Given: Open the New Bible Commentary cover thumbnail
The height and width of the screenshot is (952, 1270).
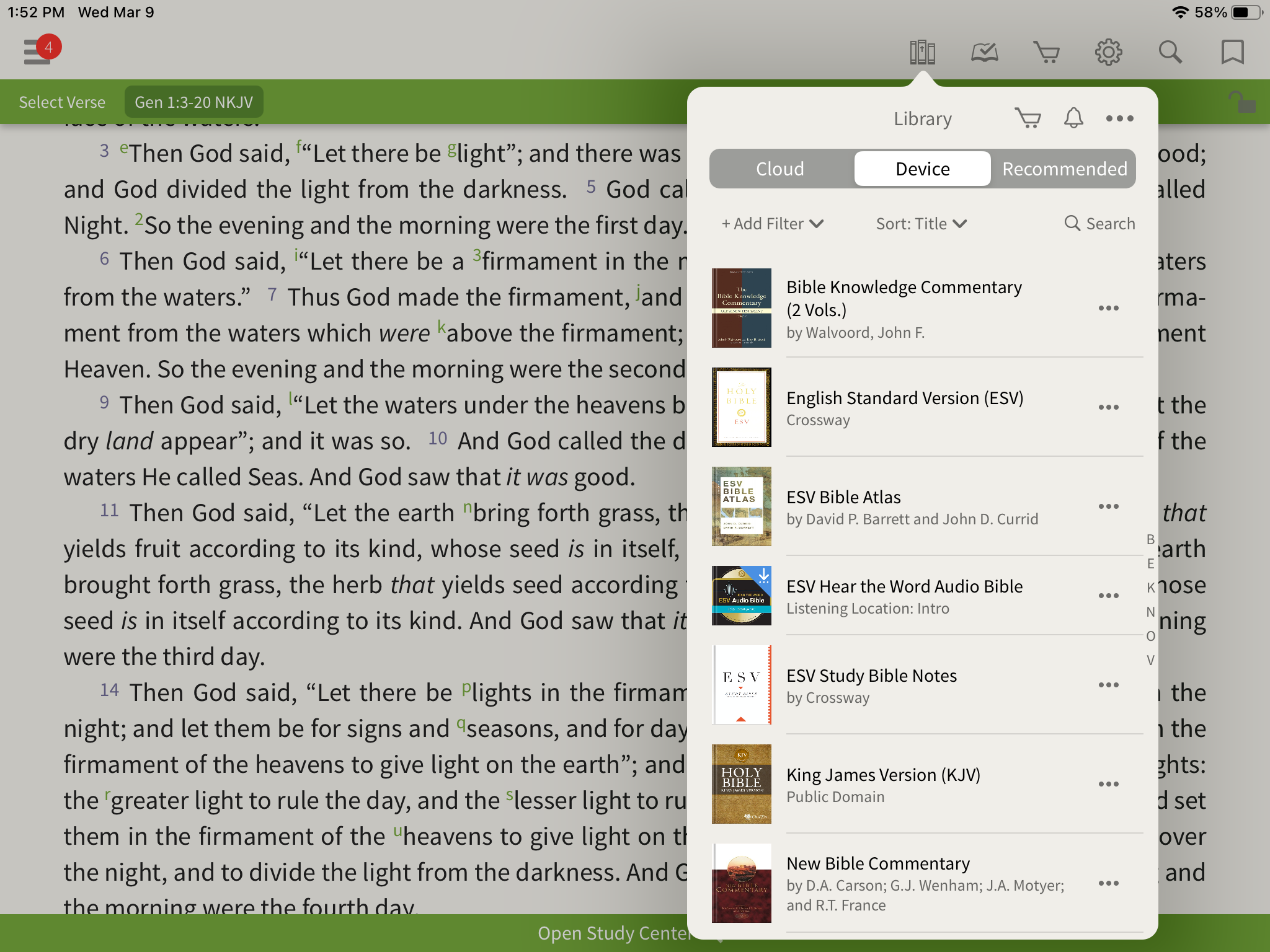Looking at the screenshot, I should tap(742, 883).
